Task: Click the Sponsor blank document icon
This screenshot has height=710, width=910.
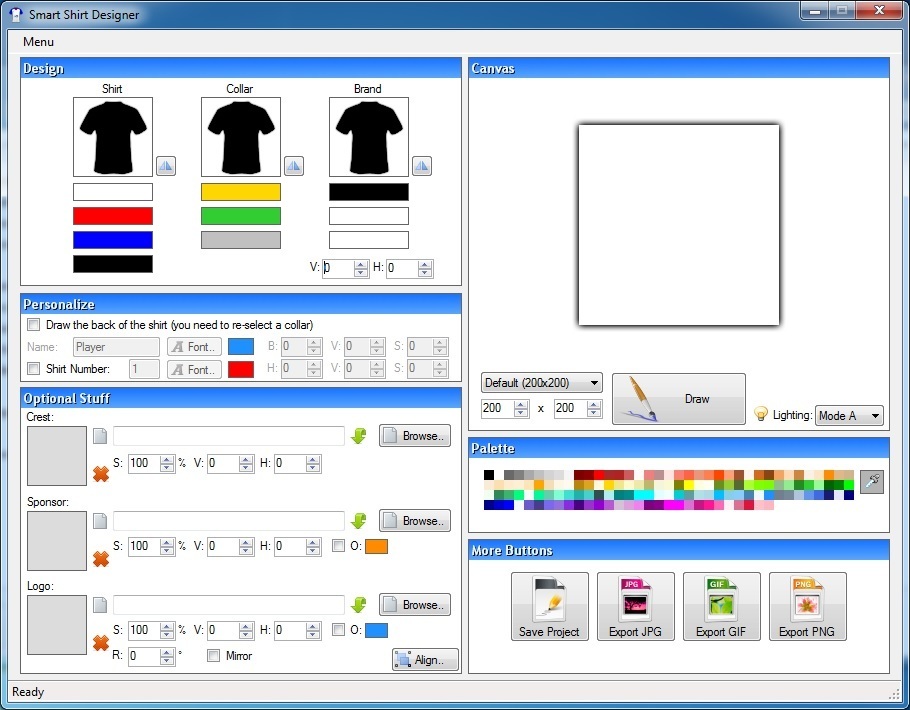Action: pos(100,521)
